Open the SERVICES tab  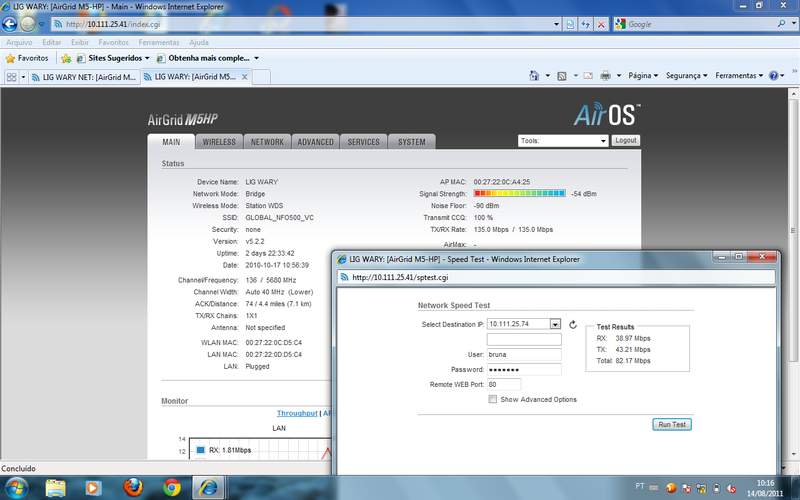[364, 142]
